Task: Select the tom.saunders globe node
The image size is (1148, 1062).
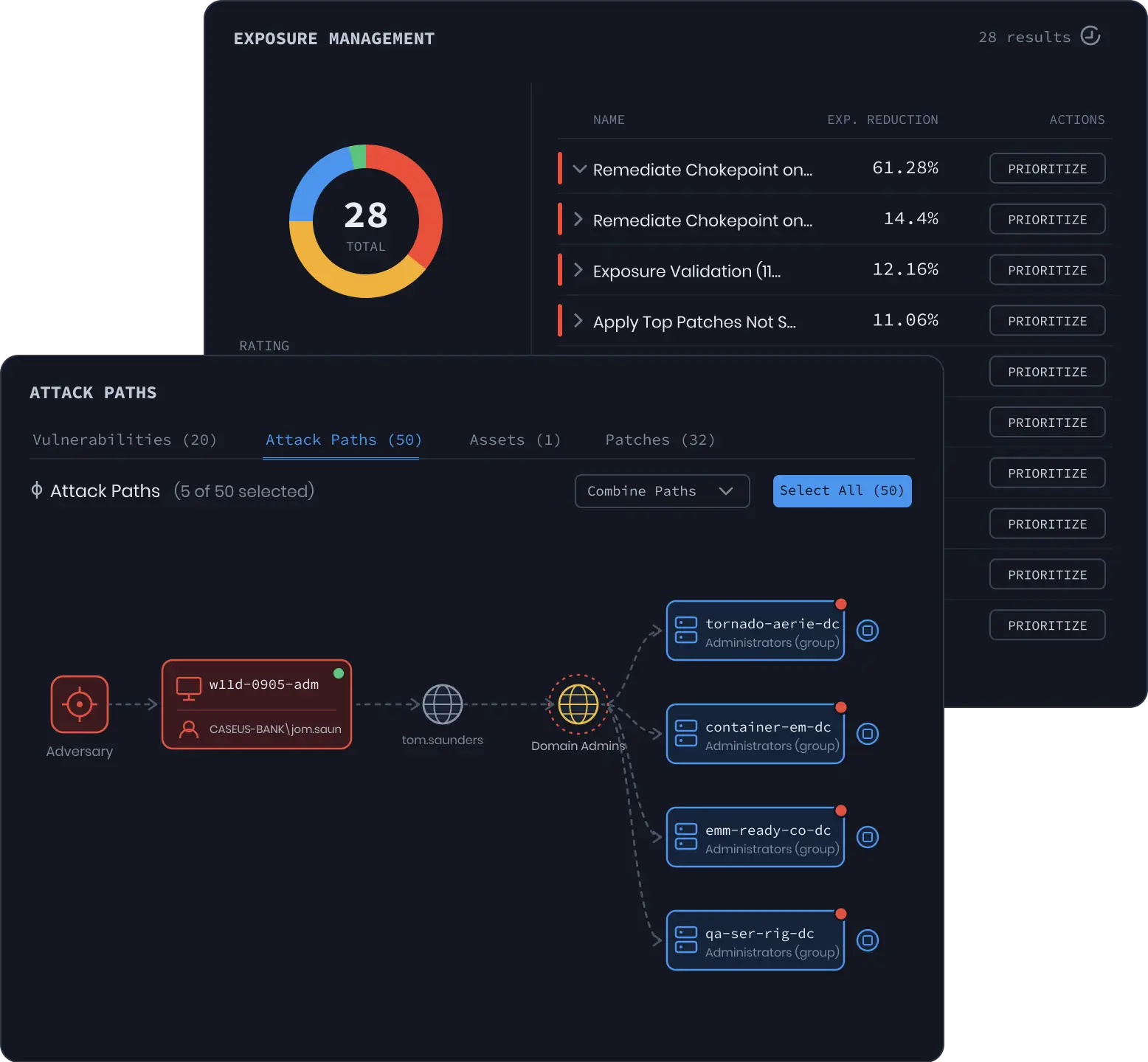Action: click(x=443, y=704)
